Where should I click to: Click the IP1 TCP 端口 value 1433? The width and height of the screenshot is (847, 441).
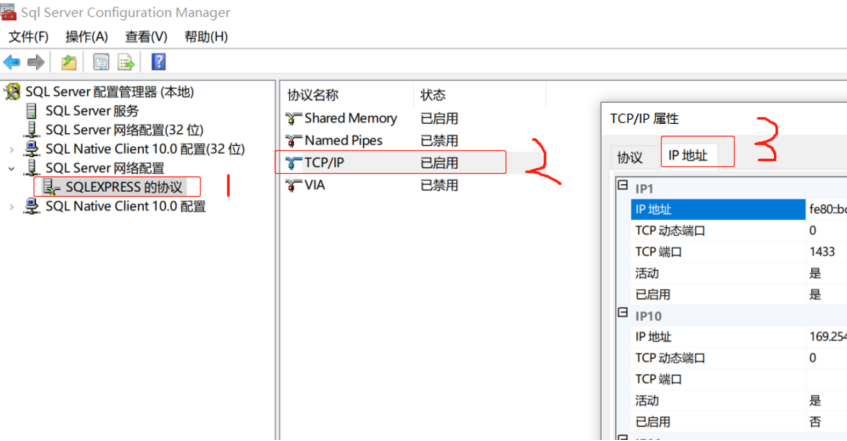pyautogui.click(x=822, y=252)
